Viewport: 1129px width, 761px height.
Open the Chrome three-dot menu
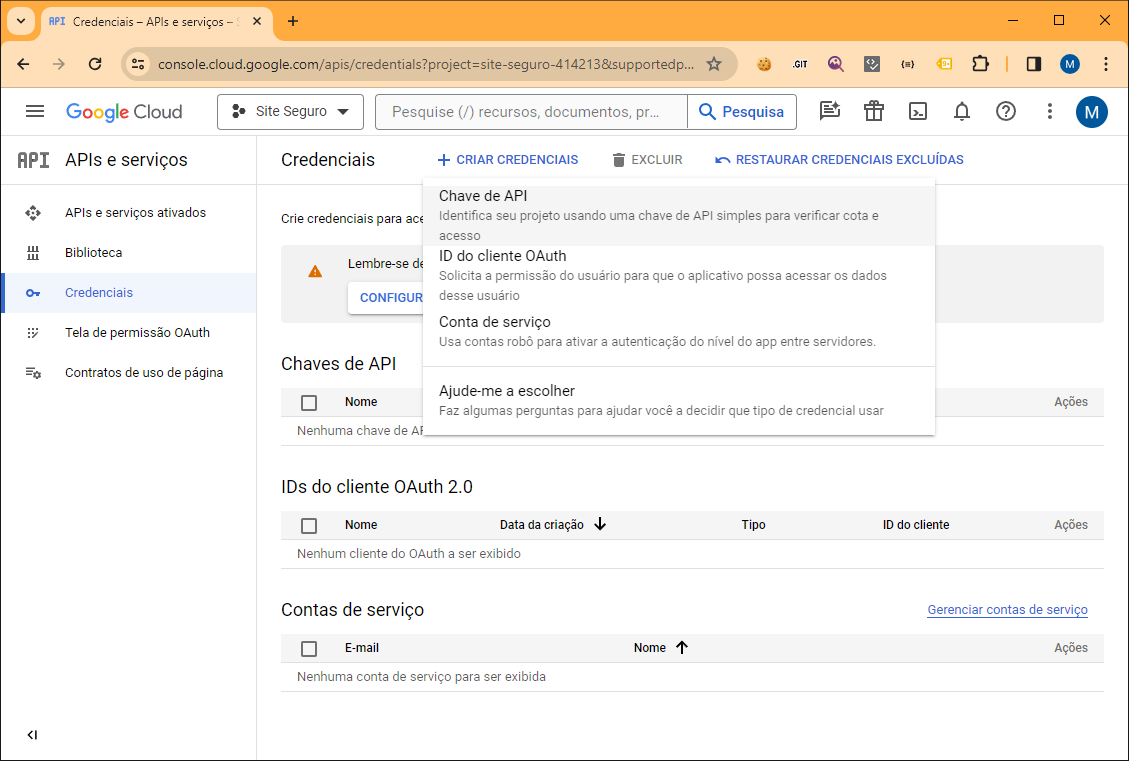tap(1106, 64)
